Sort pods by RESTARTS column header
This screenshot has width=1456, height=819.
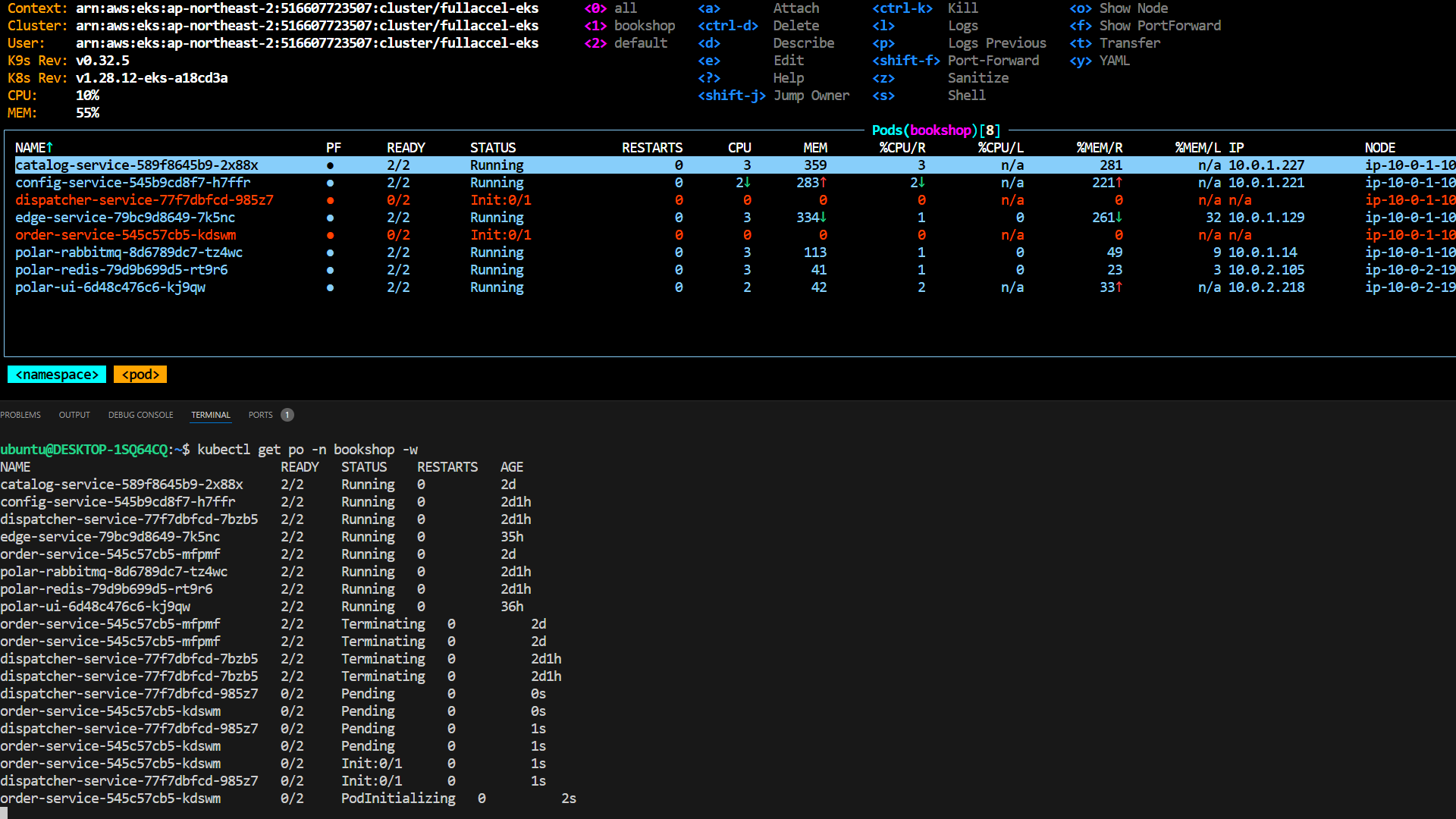pos(651,148)
